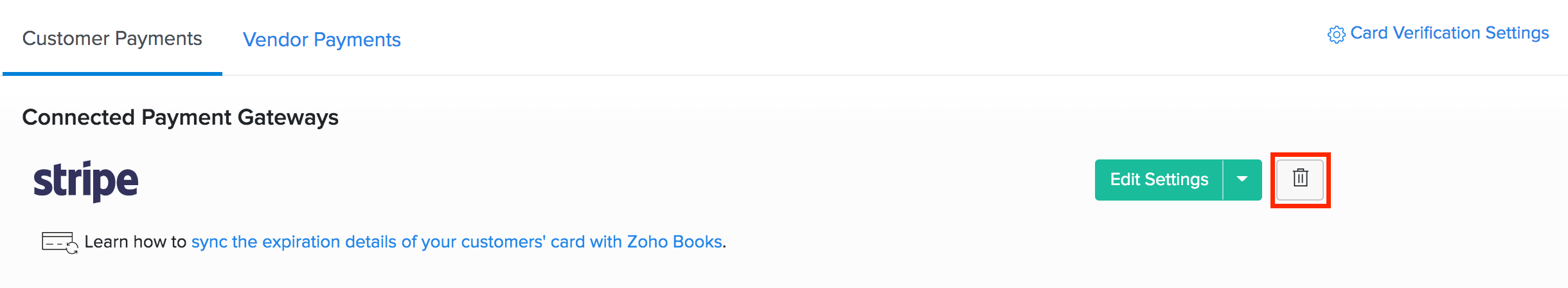Click the green Edit Settings label
Screen dimensions: 1568x288
(1159, 180)
